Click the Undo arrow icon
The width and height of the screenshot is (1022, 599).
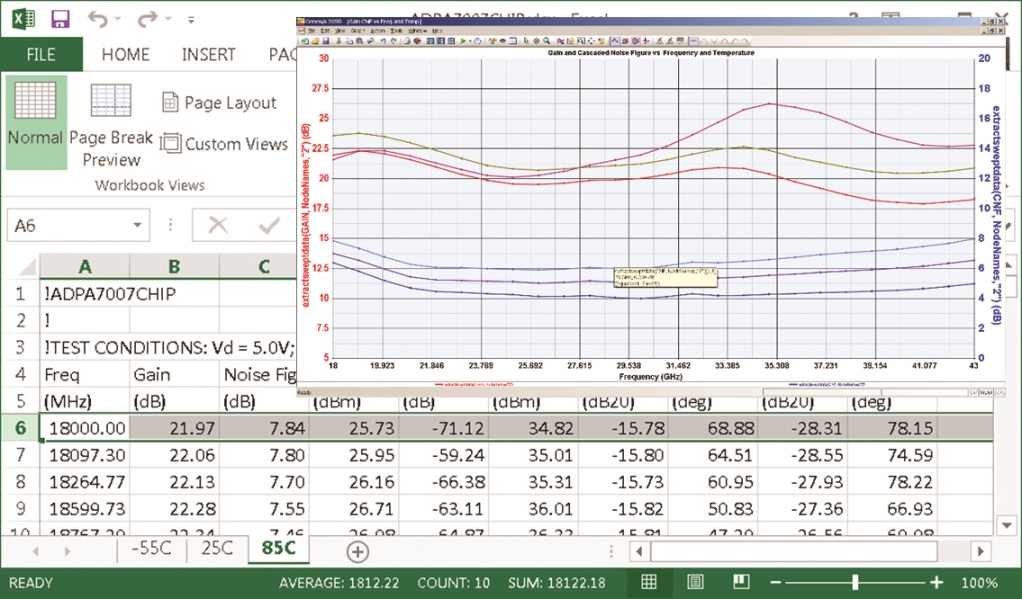click(98, 18)
